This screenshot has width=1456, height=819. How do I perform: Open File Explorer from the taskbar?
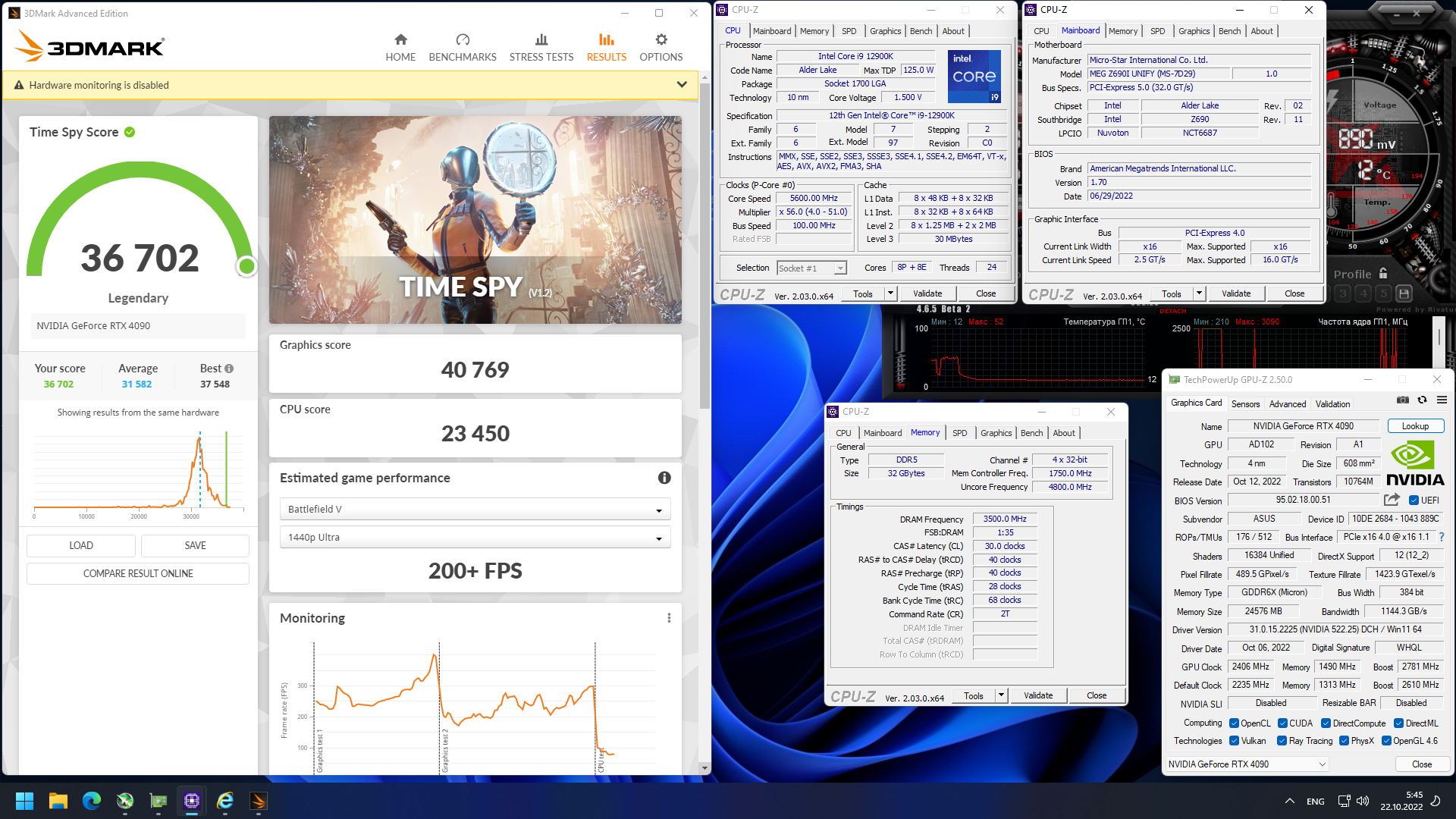(x=58, y=801)
